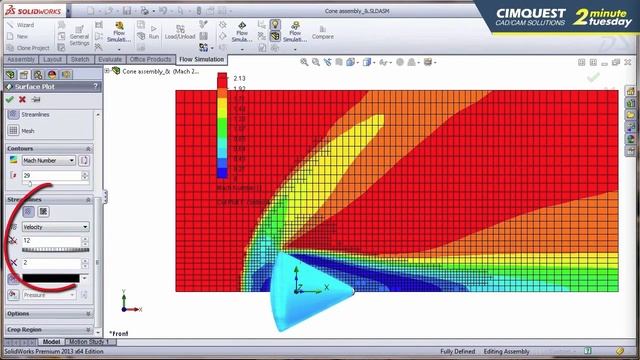The image size is (640, 360).
Task: Adjust the streamline count slider
Action: (56, 249)
